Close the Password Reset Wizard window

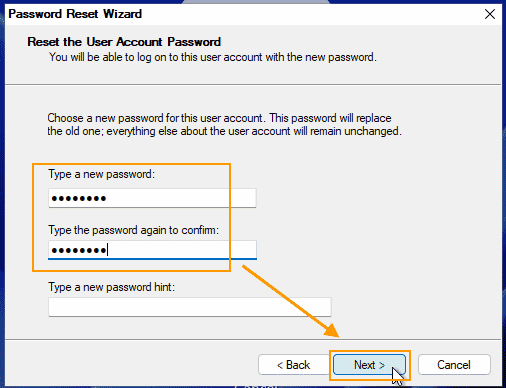coord(490,14)
